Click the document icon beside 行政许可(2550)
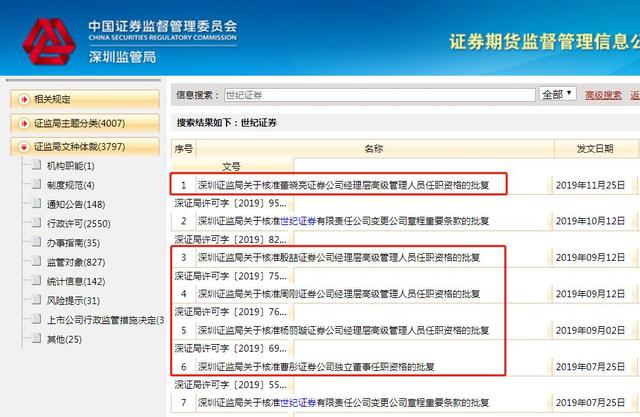The height and width of the screenshot is (417, 640). 36,222
